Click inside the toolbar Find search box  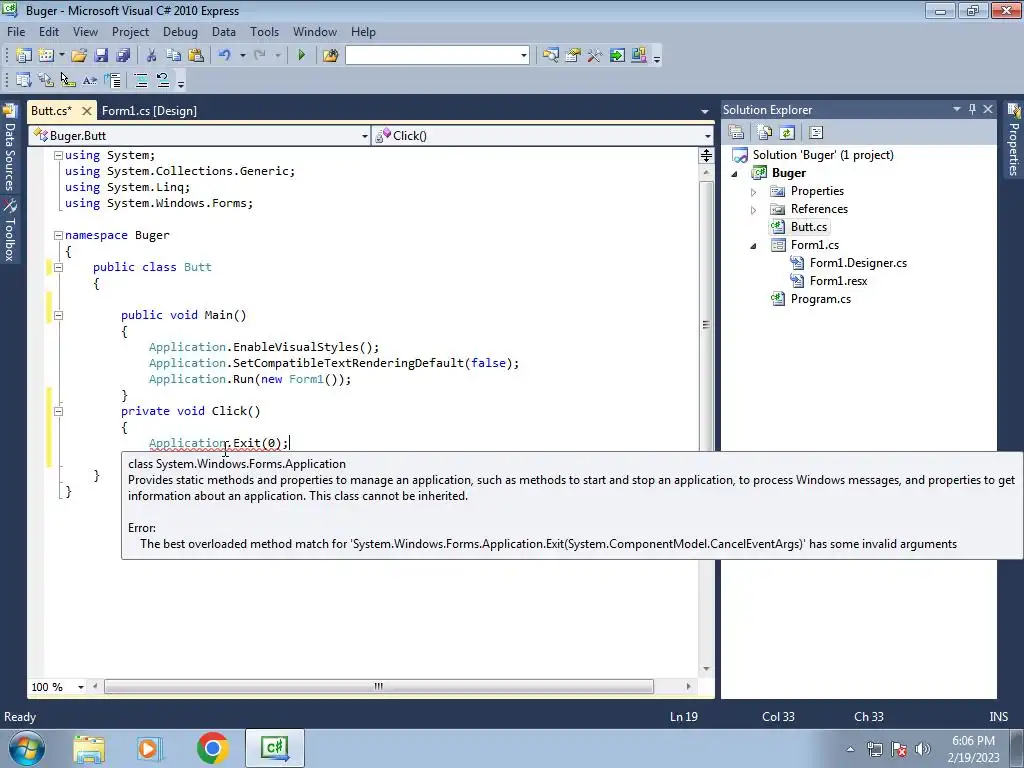[432, 56]
